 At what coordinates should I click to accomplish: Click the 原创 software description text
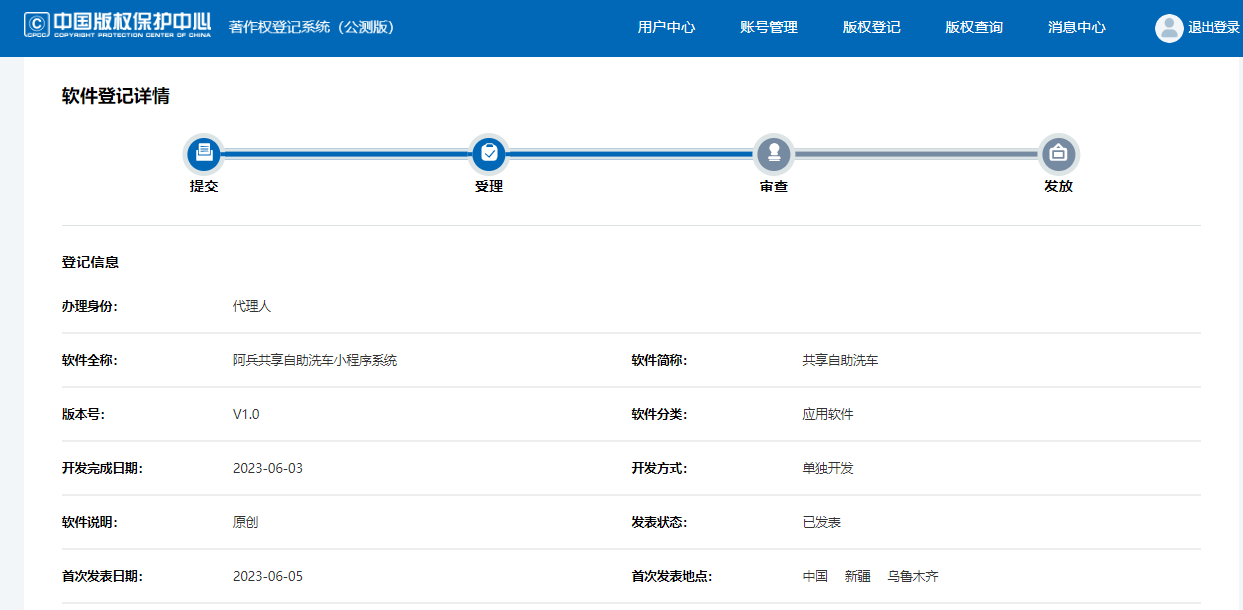[245, 522]
